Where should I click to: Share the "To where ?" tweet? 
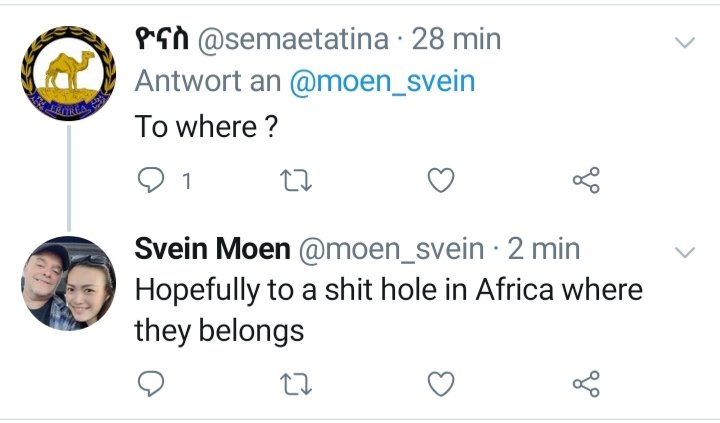click(x=586, y=180)
